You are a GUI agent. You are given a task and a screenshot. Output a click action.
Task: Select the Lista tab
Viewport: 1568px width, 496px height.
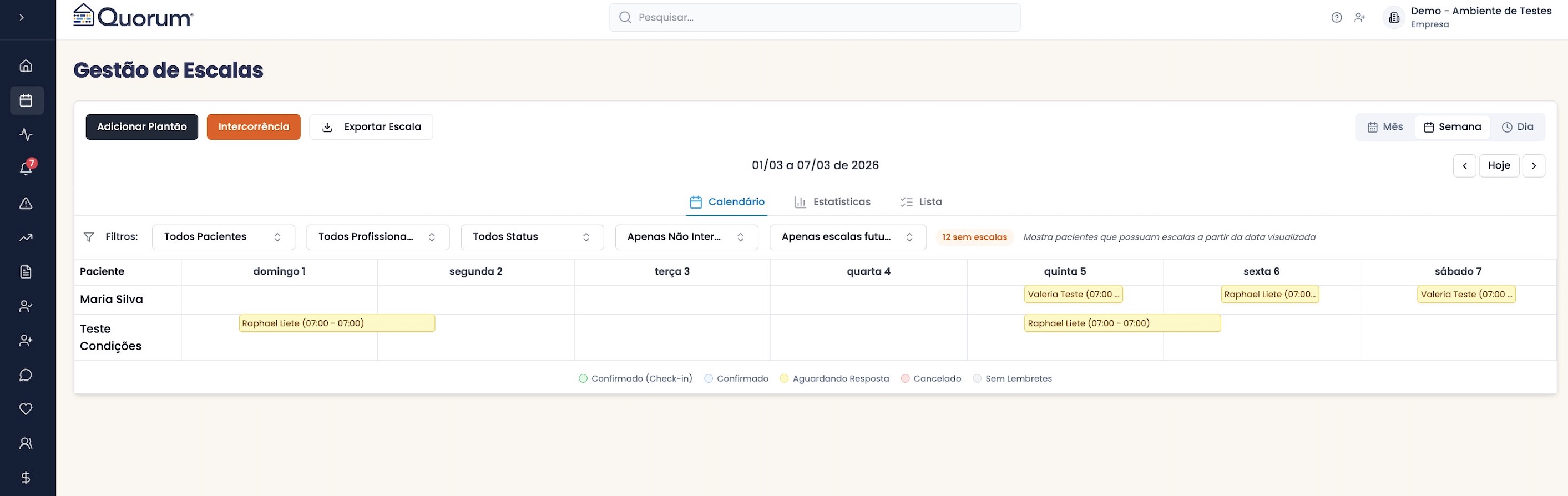point(921,202)
